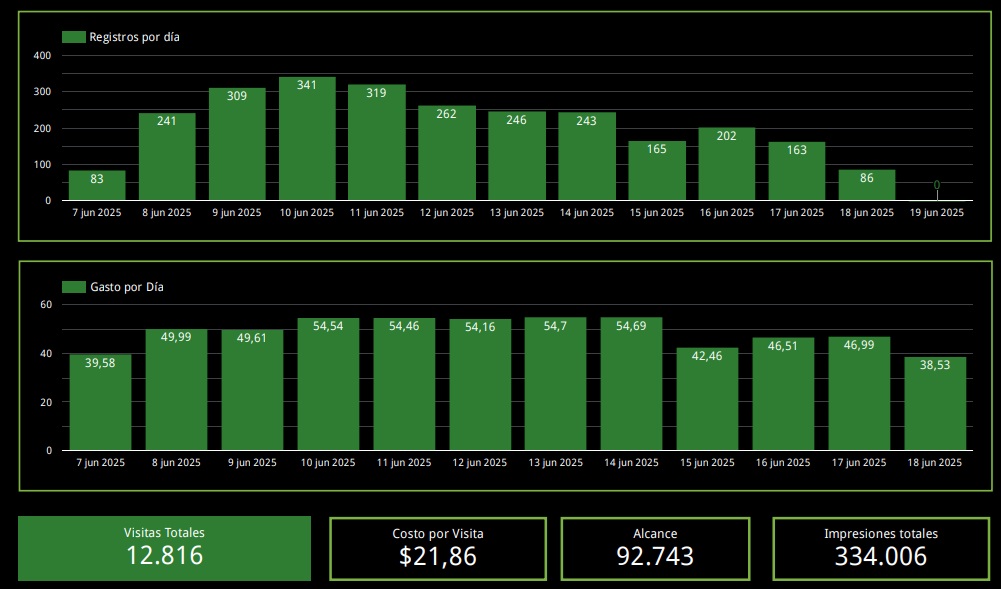
Task: Click the Gasto por Día legend text
Action: click(127, 287)
